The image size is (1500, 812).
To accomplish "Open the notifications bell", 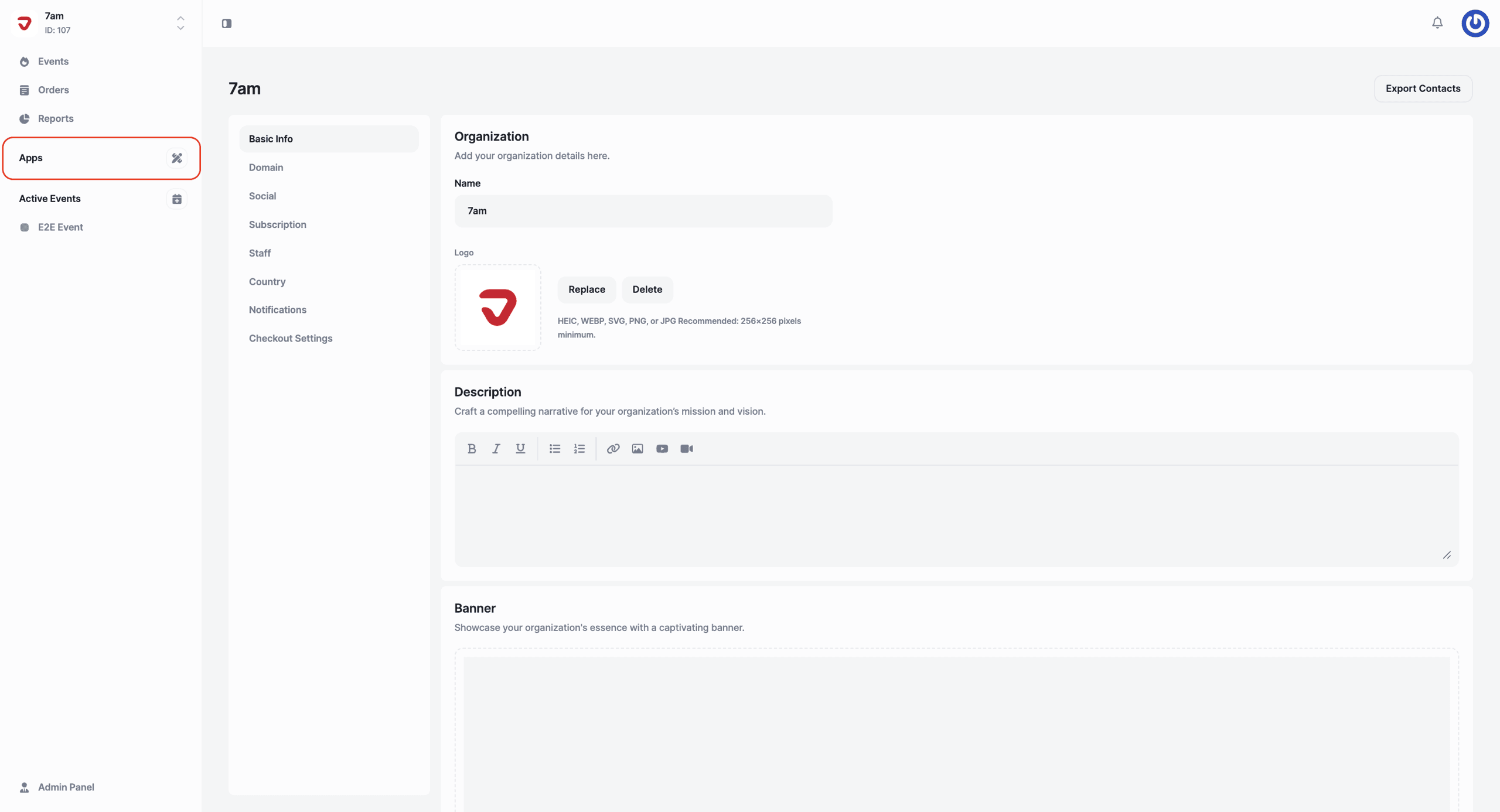I will (1437, 23).
